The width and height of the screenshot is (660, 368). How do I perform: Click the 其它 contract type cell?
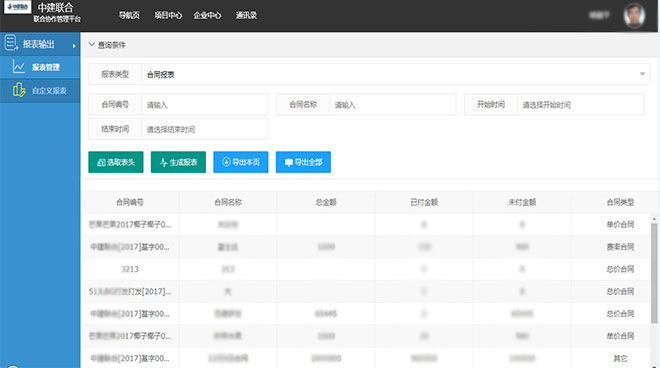(620, 358)
